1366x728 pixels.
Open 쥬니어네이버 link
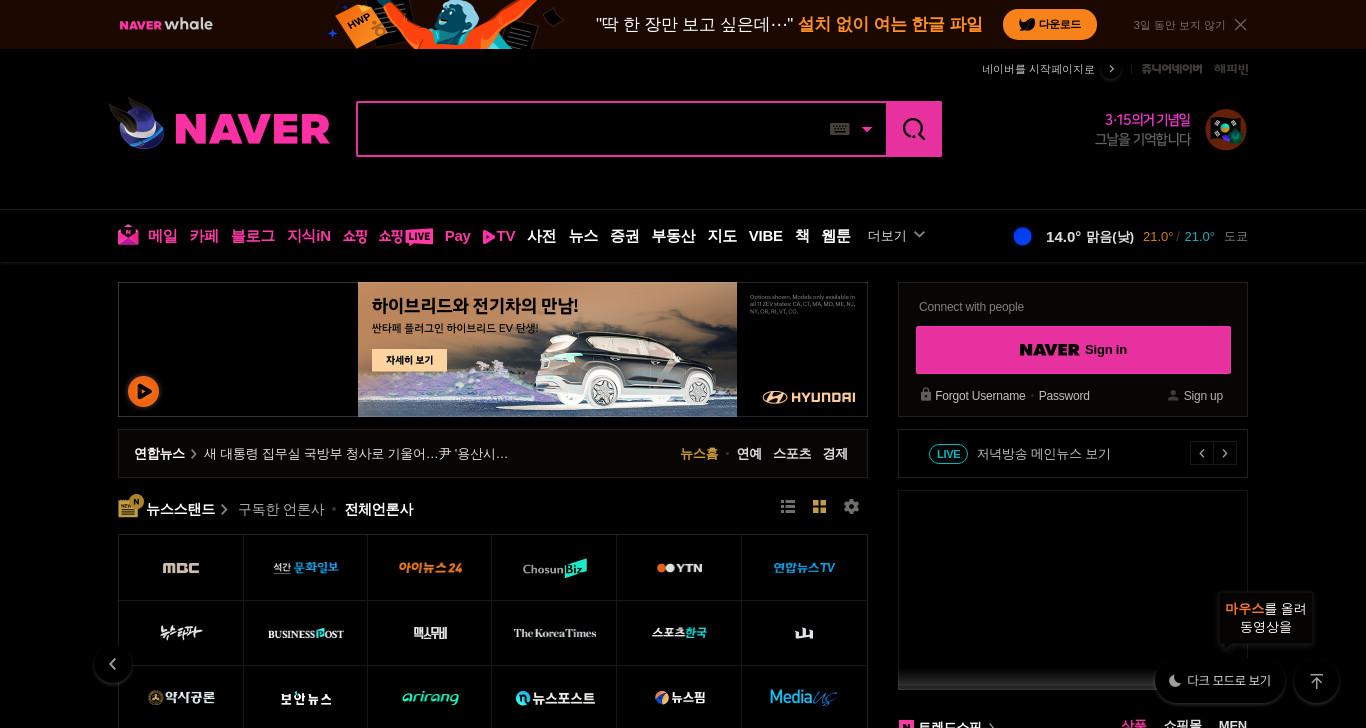click(x=1171, y=68)
